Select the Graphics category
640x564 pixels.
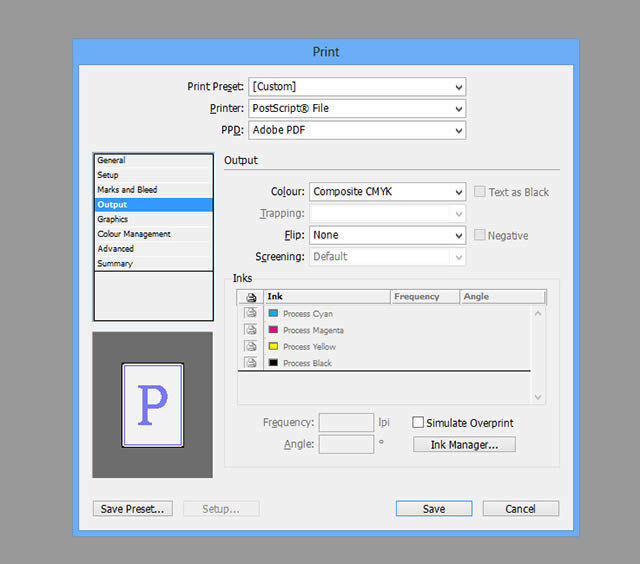pyautogui.click(x=153, y=219)
